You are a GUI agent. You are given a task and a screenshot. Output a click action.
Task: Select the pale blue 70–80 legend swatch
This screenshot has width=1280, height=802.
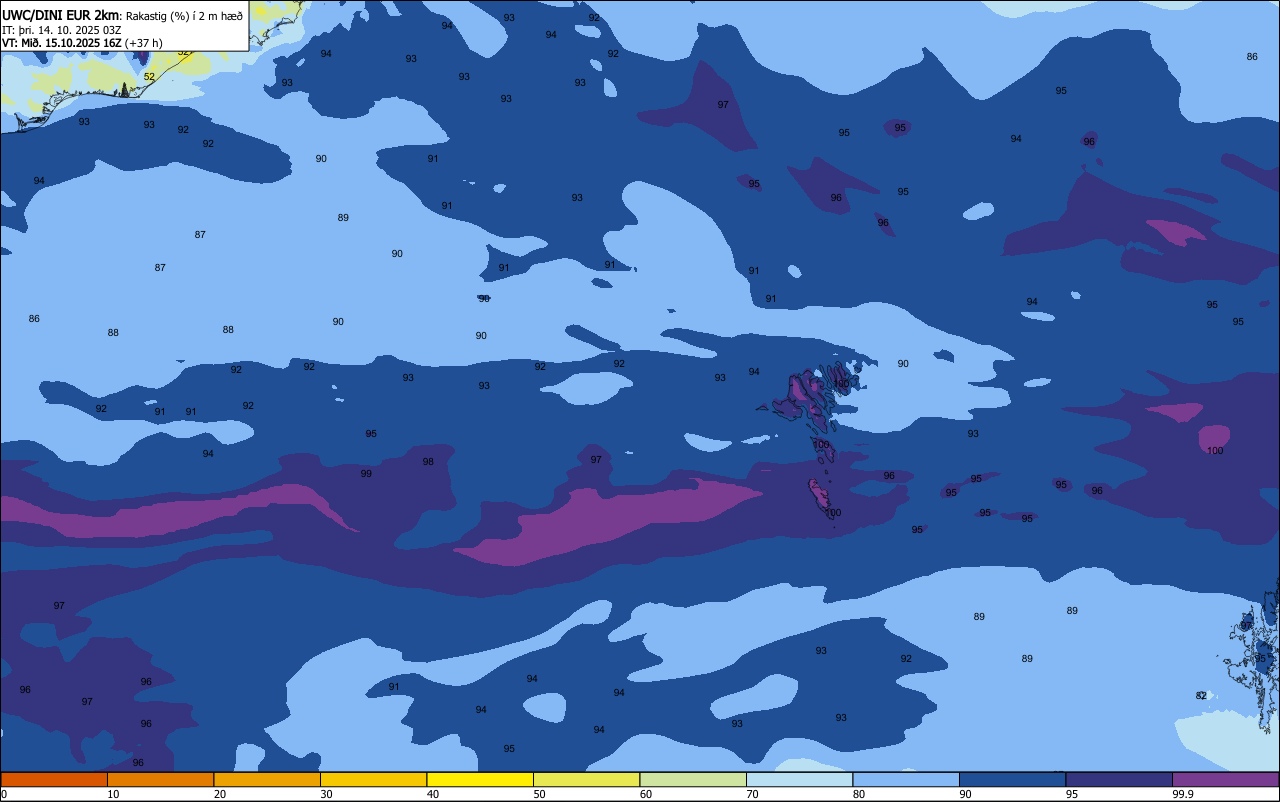tap(799, 779)
